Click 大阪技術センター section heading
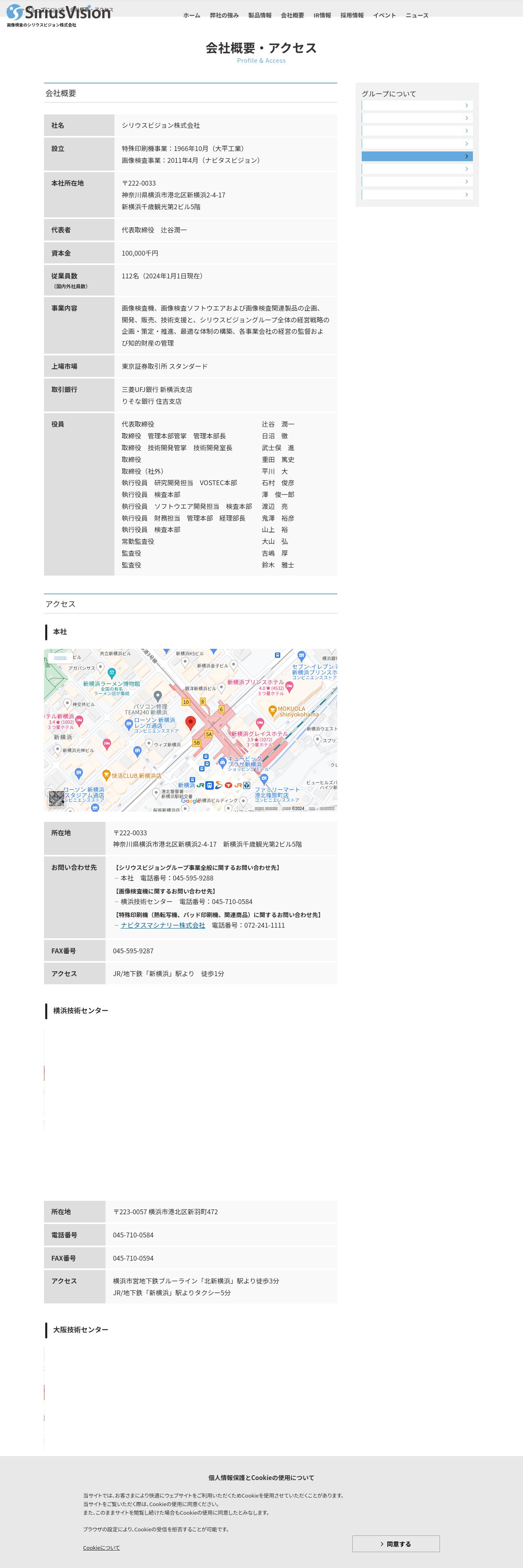The width and height of the screenshot is (523, 1568). pos(80,1330)
